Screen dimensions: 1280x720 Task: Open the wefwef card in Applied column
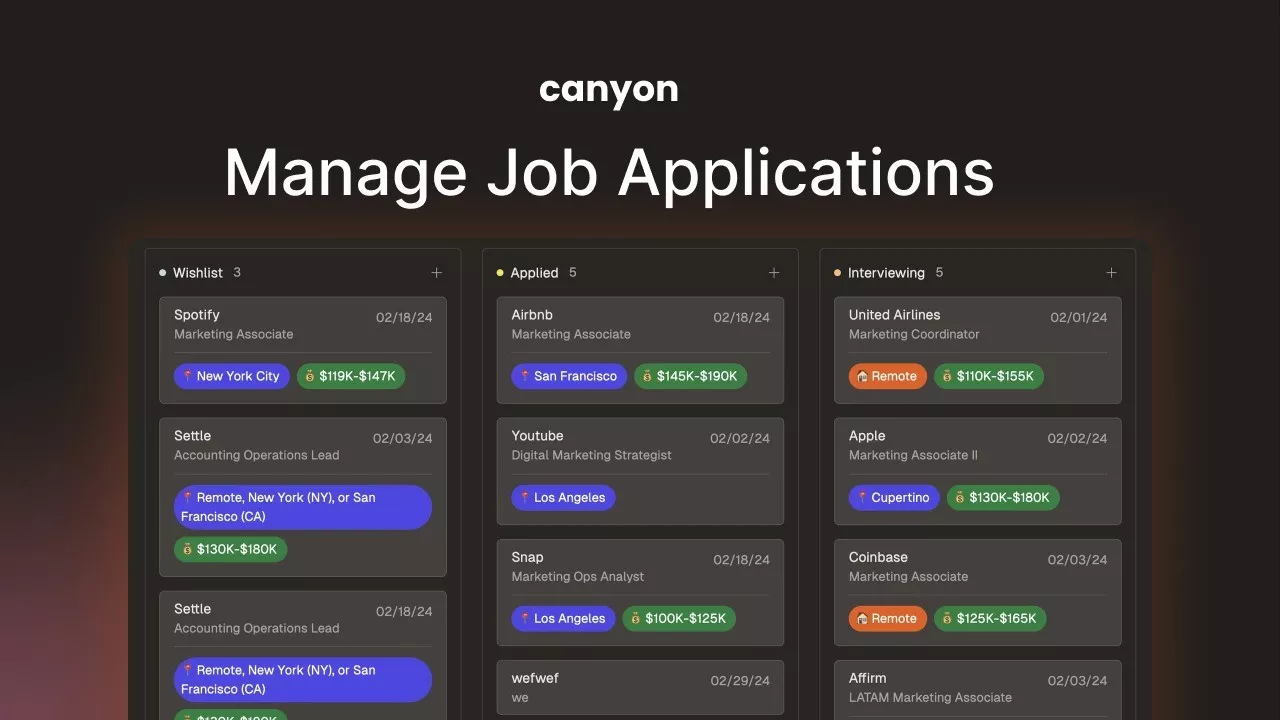pos(640,688)
